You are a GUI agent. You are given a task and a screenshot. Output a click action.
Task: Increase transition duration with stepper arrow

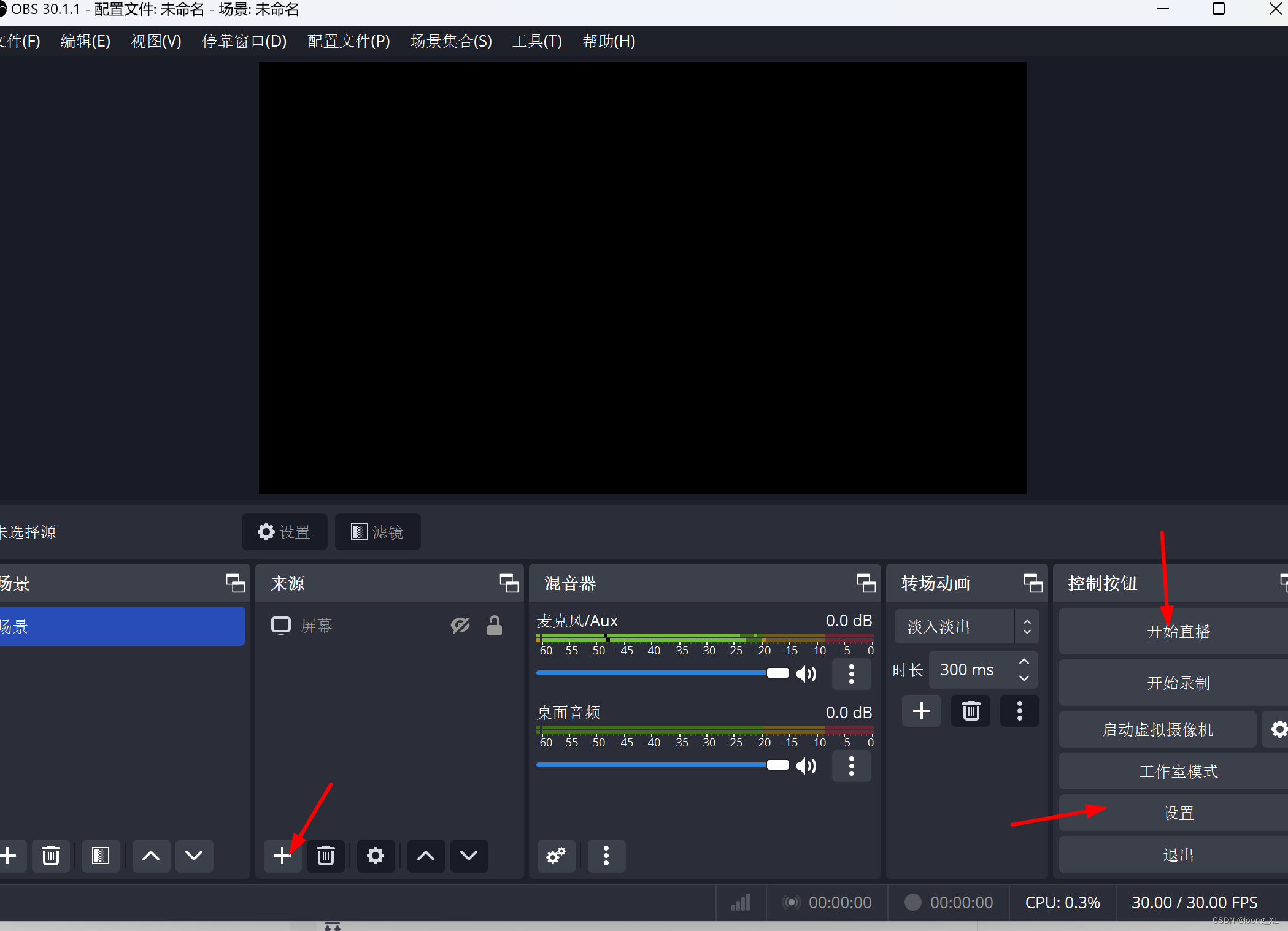click(1023, 662)
